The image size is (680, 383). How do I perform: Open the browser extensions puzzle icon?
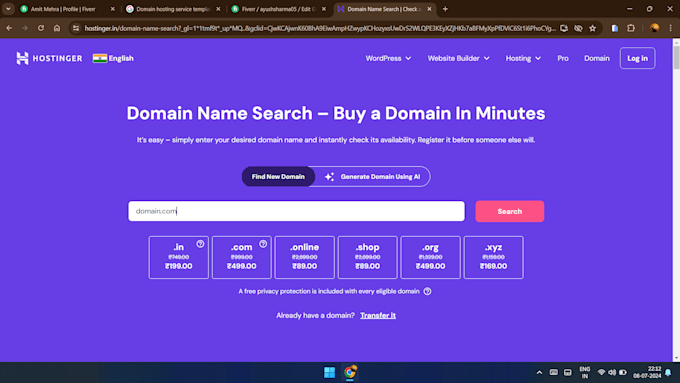tap(631, 28)
